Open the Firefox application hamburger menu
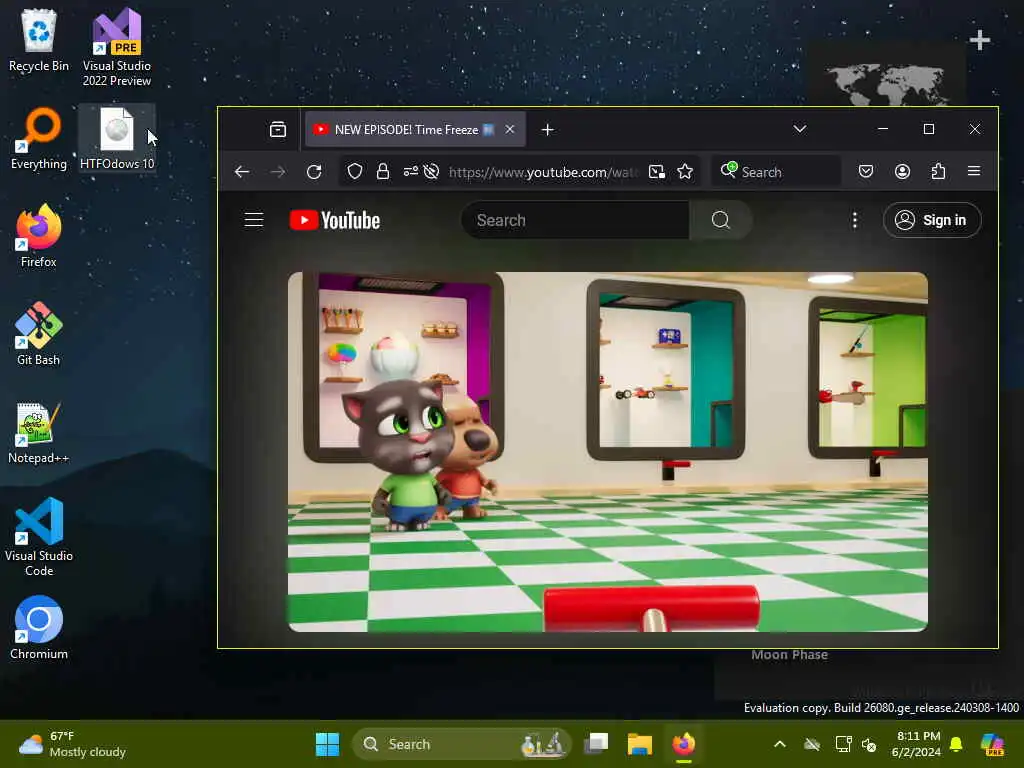This screenshot has width=1024, height=768. 974,171
